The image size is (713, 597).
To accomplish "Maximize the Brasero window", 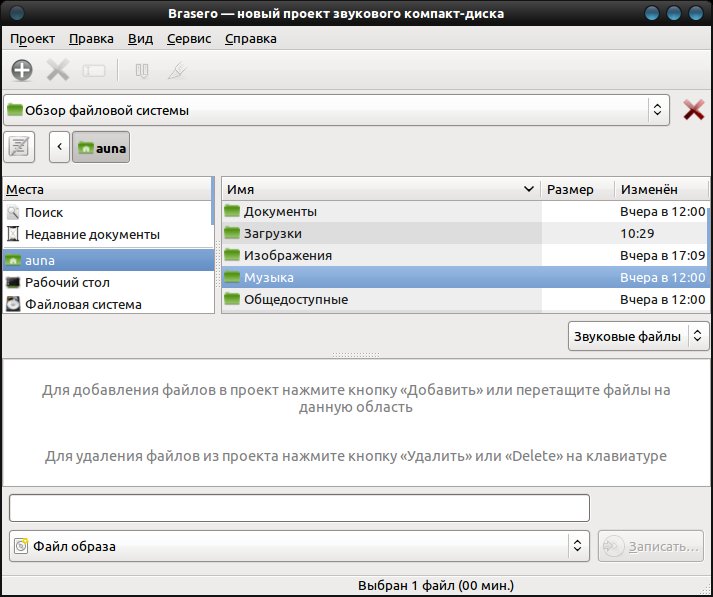I will pos(673,13).
